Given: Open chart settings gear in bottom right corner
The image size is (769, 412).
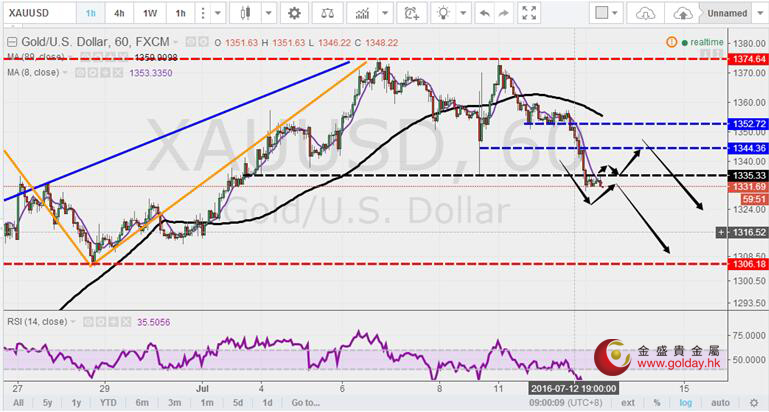Looking at the screenshot, I should 753,403.
